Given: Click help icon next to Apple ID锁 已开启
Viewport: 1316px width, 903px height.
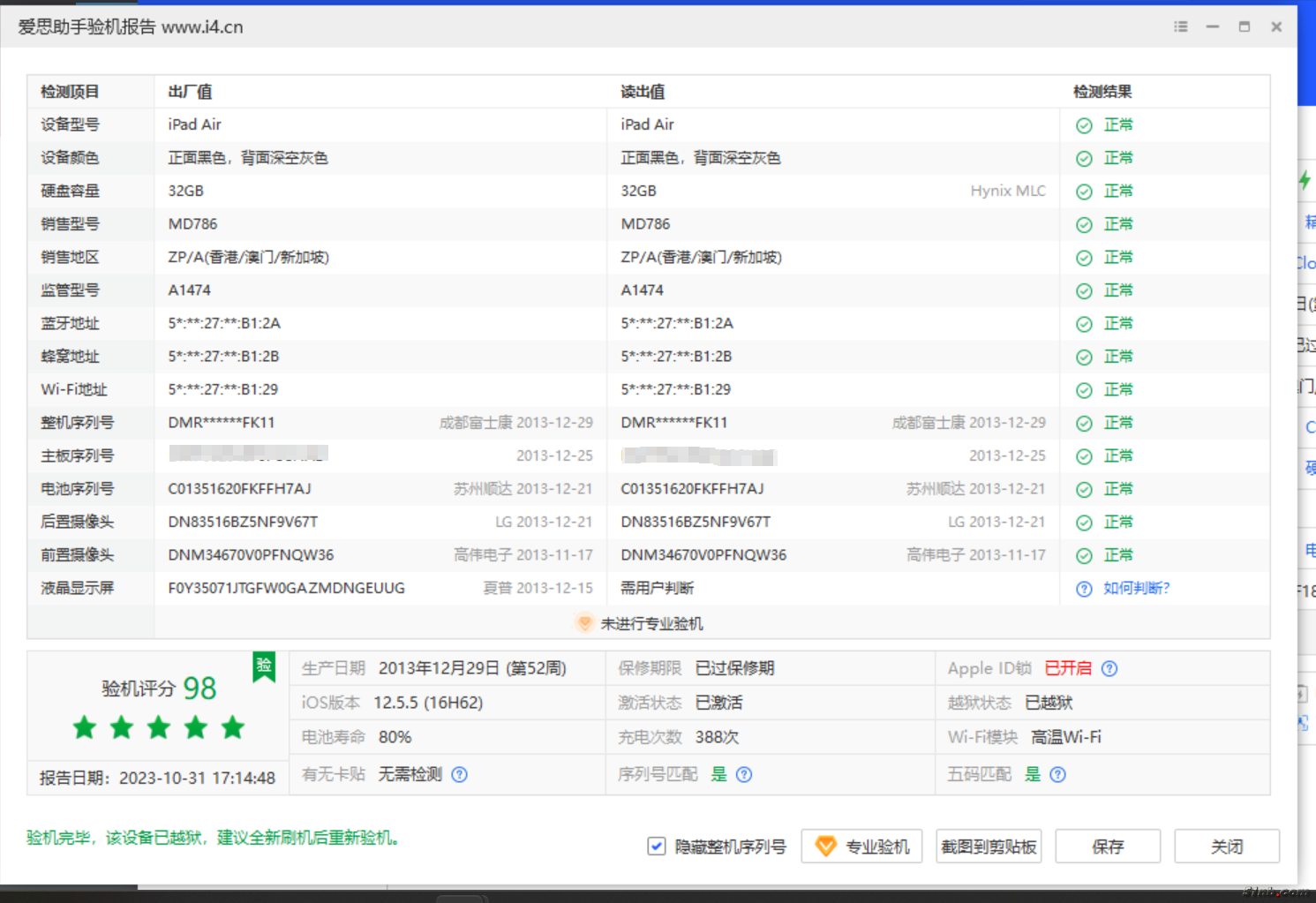Looking at the screenshot, I should pos(1109,668).
